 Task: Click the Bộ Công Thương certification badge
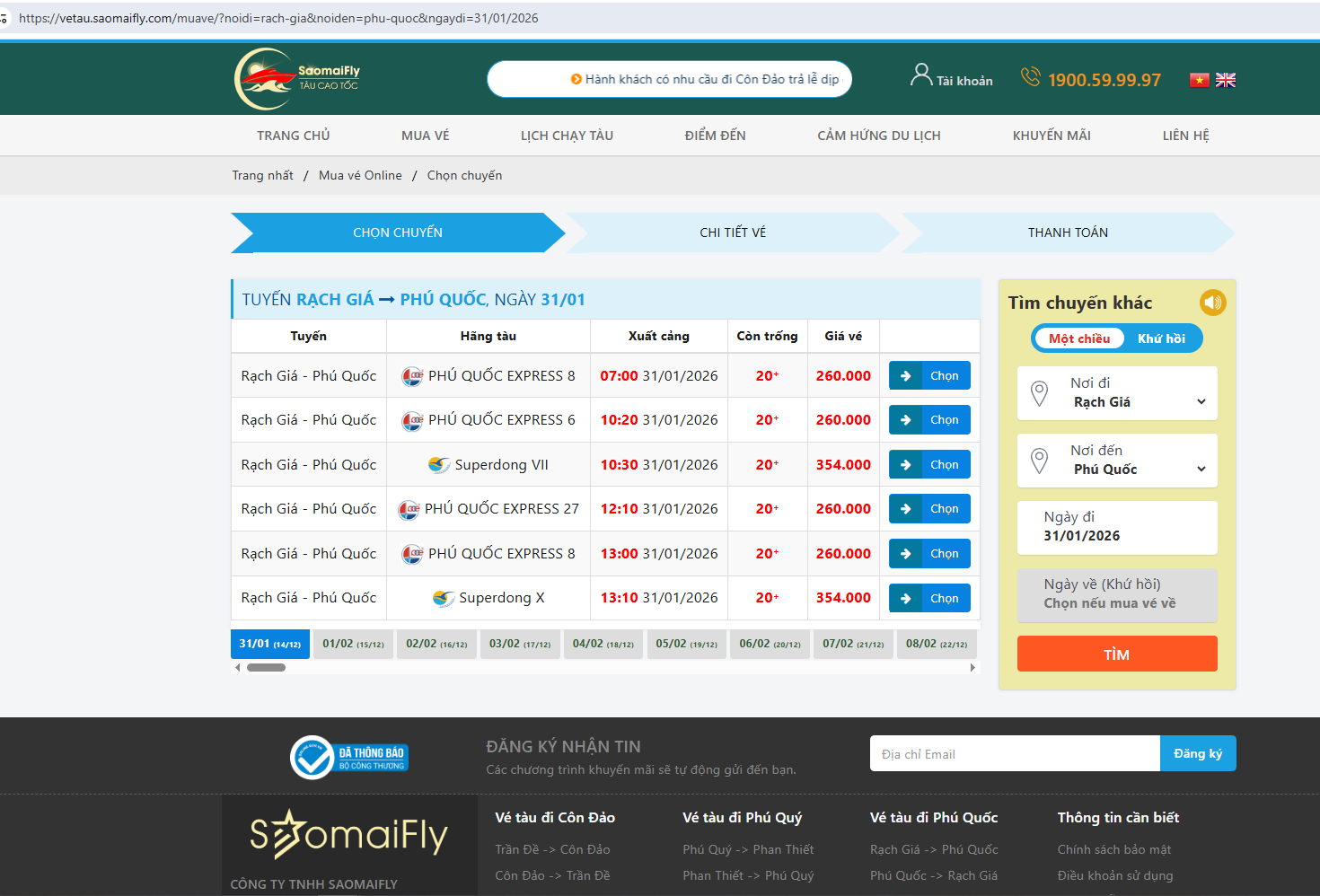(x=349, y=757)
